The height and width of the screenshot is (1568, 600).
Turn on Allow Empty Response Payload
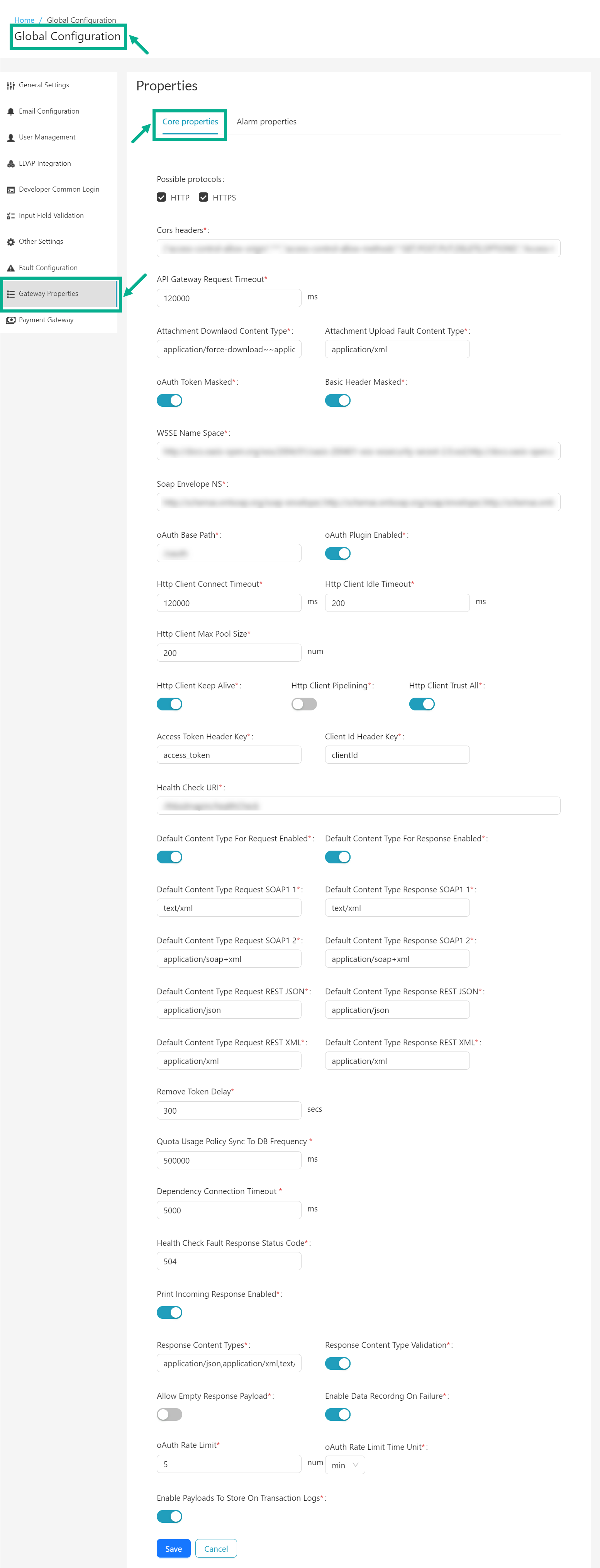[x=170, y=1415]
